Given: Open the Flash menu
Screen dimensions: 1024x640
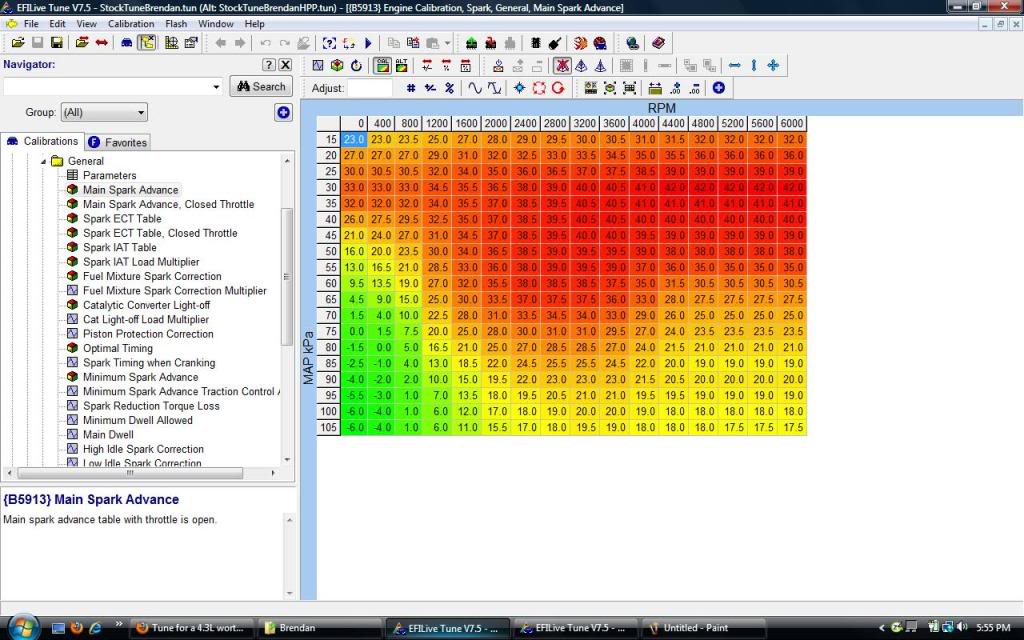Looking at the screenshot, I should [176, 24].
